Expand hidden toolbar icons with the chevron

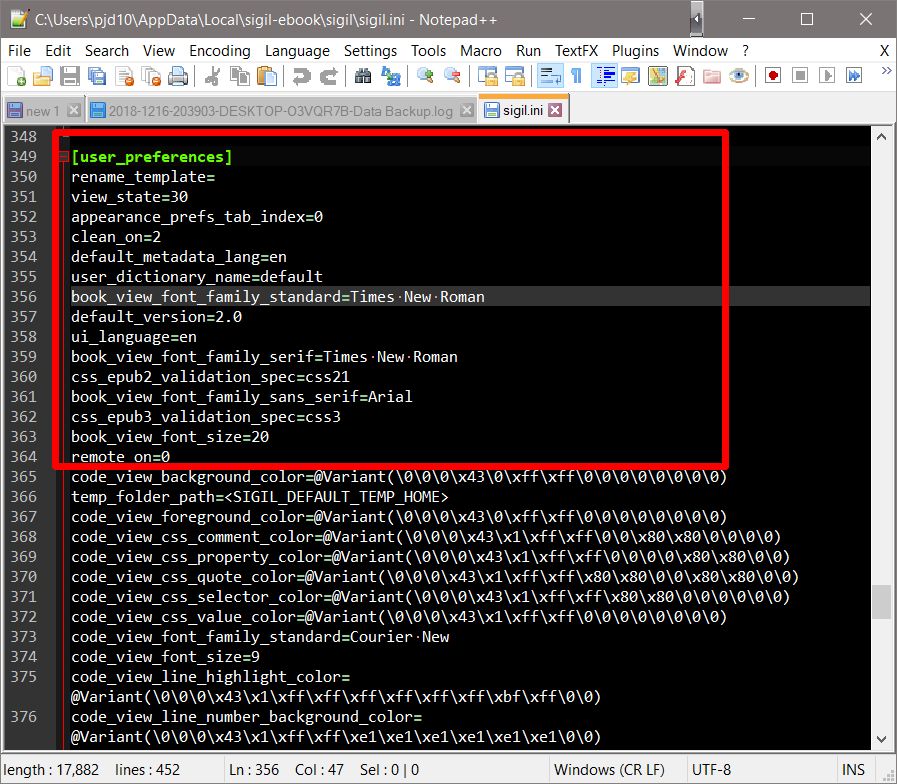[x=886, y=71]
